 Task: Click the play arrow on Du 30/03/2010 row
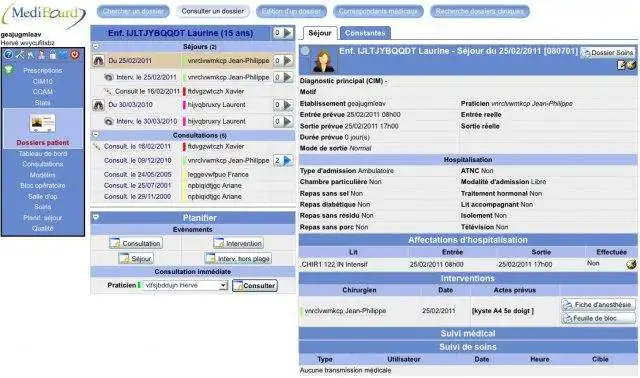coord(288,105)
